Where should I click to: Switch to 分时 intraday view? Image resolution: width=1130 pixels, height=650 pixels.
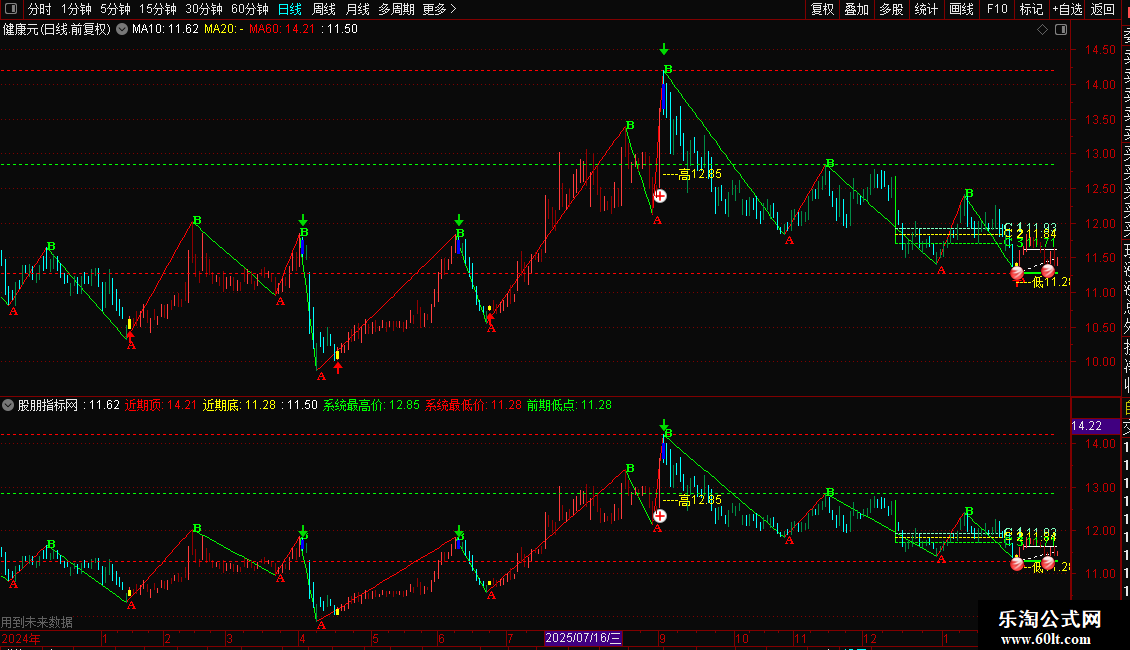point(40,9)
